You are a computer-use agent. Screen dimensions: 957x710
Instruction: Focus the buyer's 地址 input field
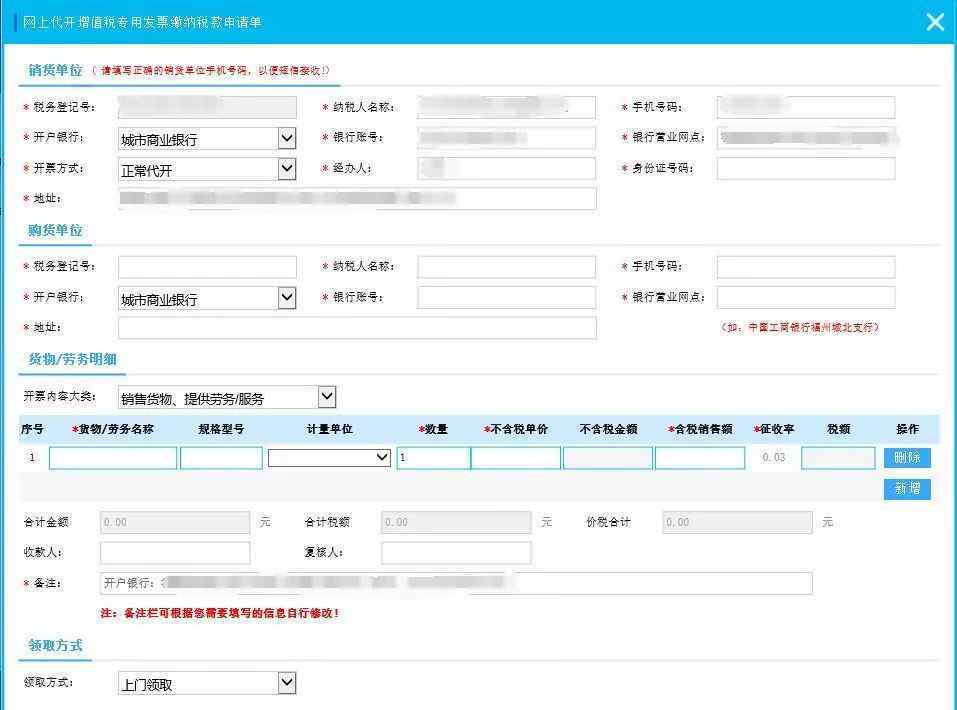(x=357, y=328)
